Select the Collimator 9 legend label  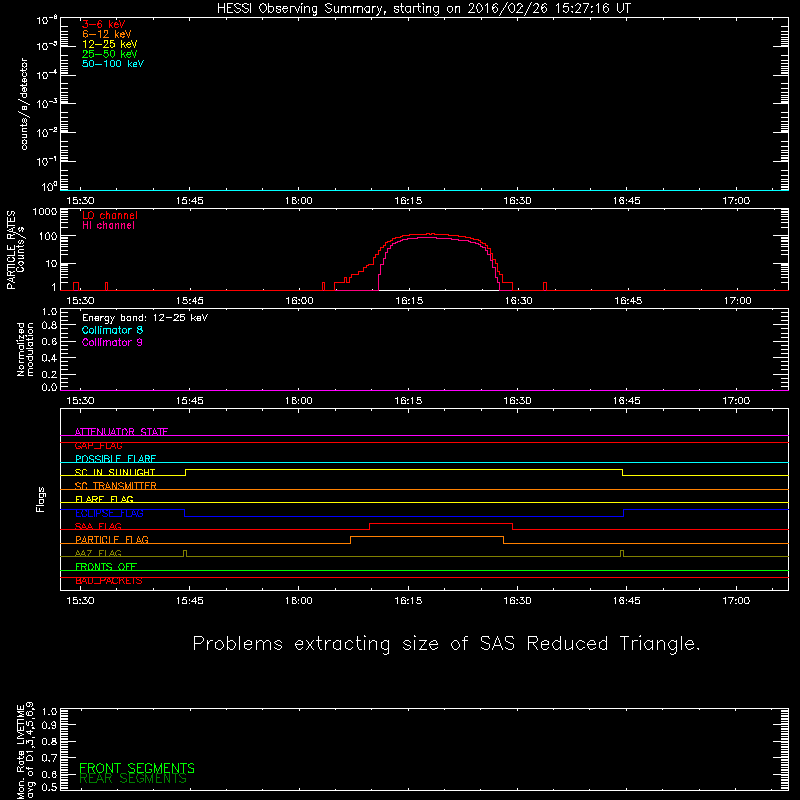pyautogui.click(x=112, y=342)
